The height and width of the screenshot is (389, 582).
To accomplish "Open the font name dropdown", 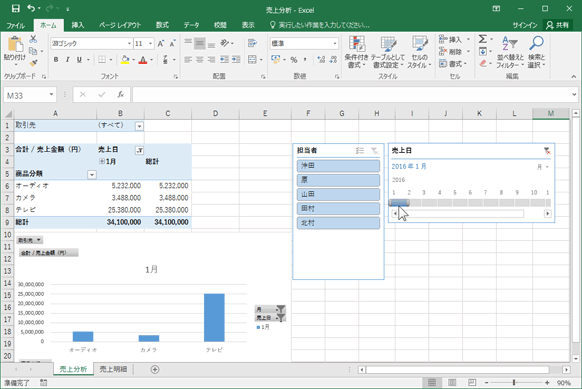I will coord(129,43).
